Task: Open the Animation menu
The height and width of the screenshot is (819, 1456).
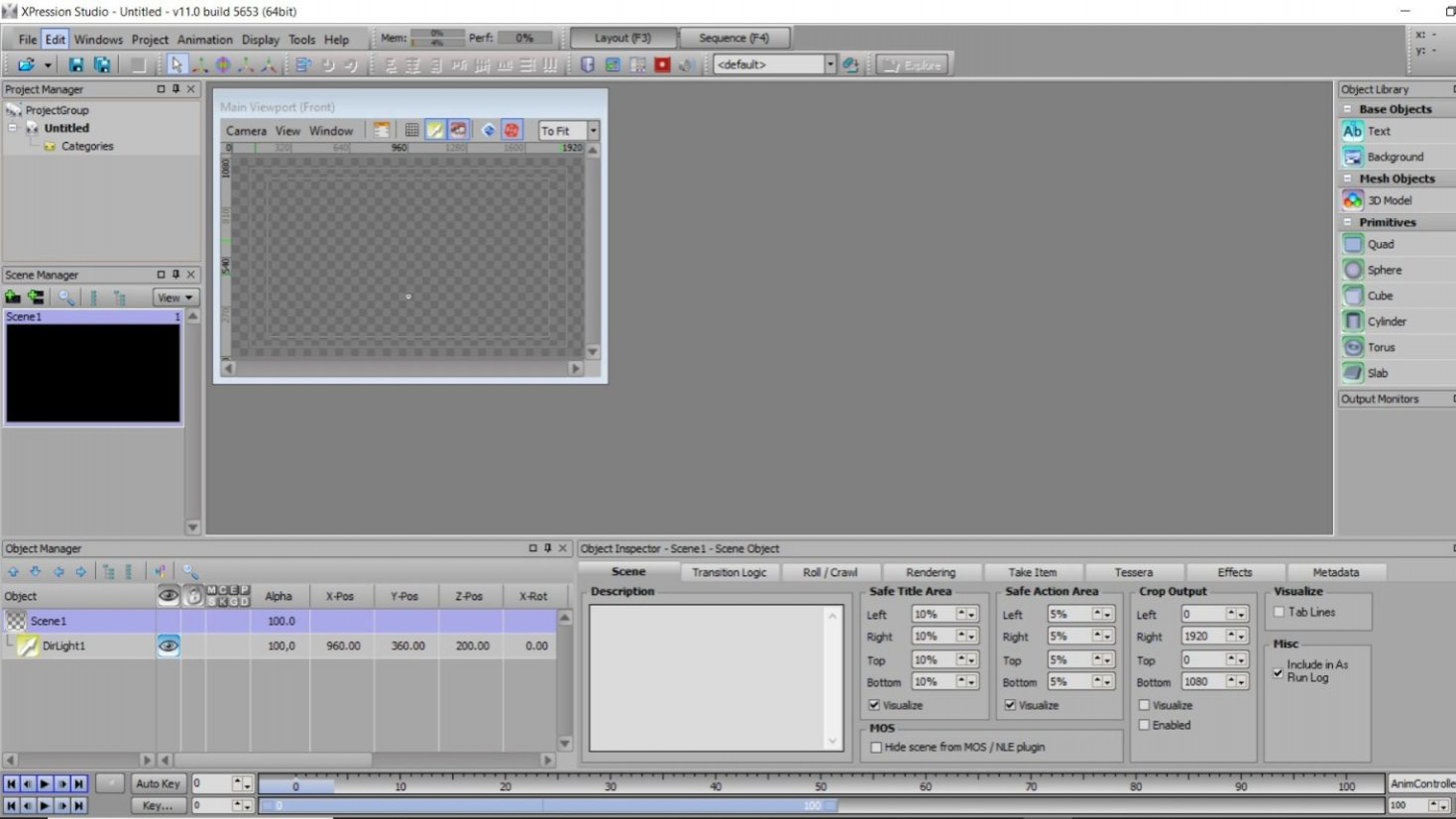Action: tap(204, 40)
